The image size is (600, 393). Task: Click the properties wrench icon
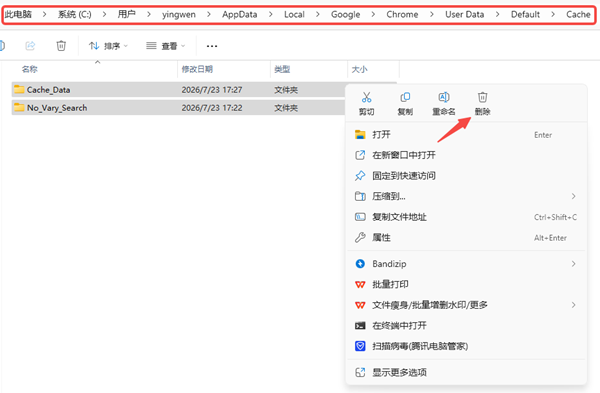click(x=360, y=238)
